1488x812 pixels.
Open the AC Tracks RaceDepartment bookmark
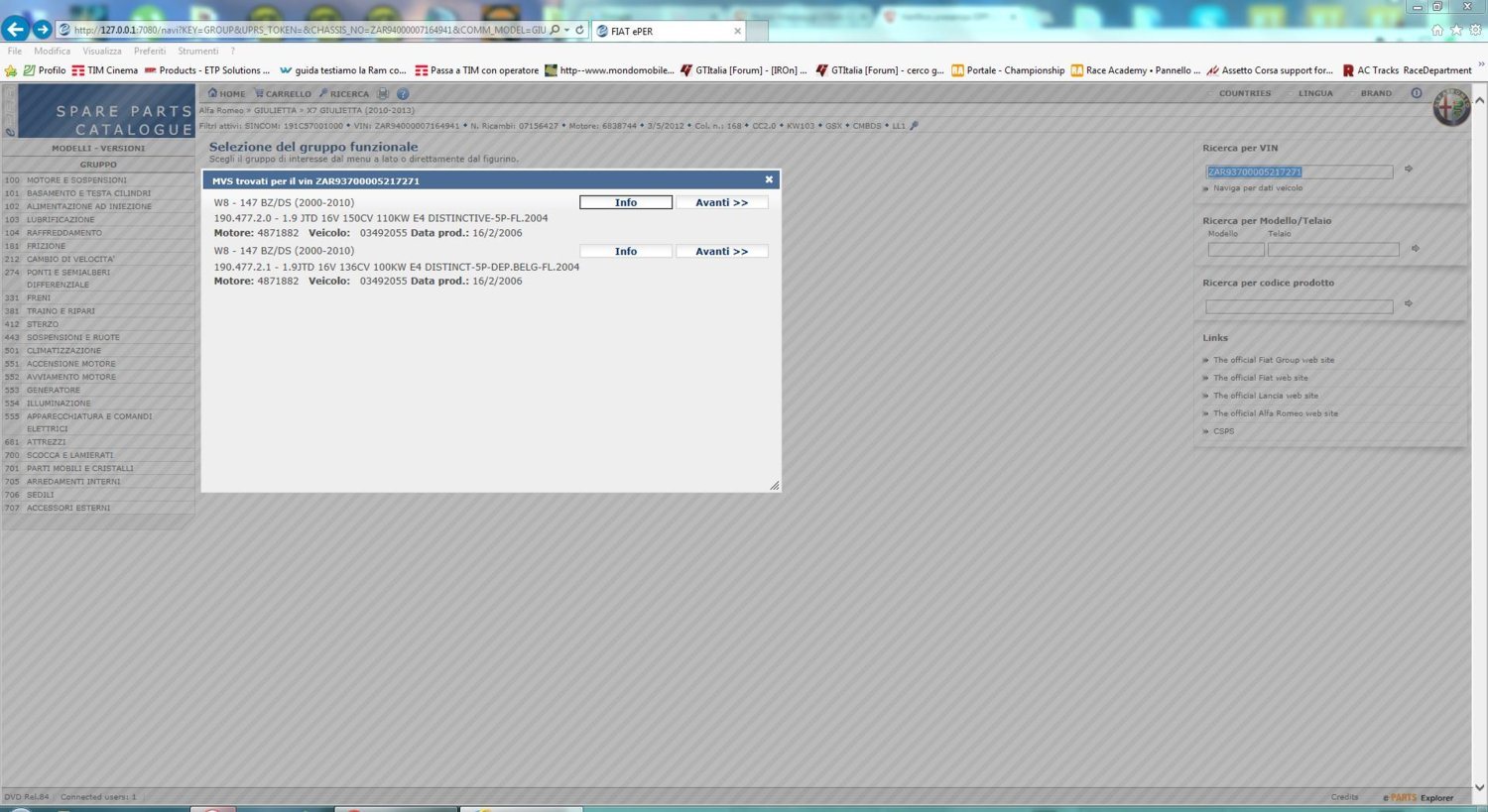tap(1407, 70)
